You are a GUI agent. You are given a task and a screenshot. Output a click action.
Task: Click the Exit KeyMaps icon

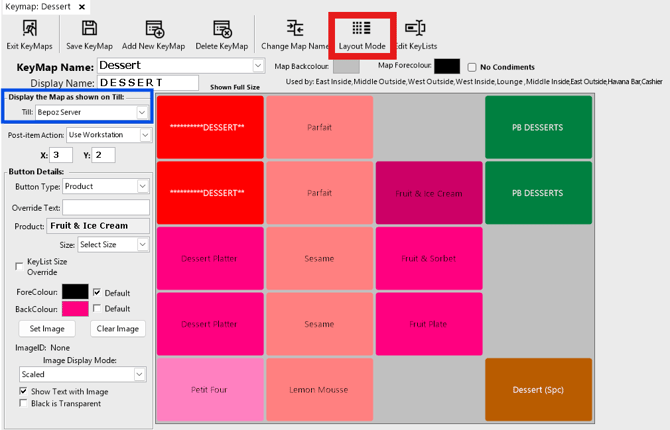click(x=28, y=31)
